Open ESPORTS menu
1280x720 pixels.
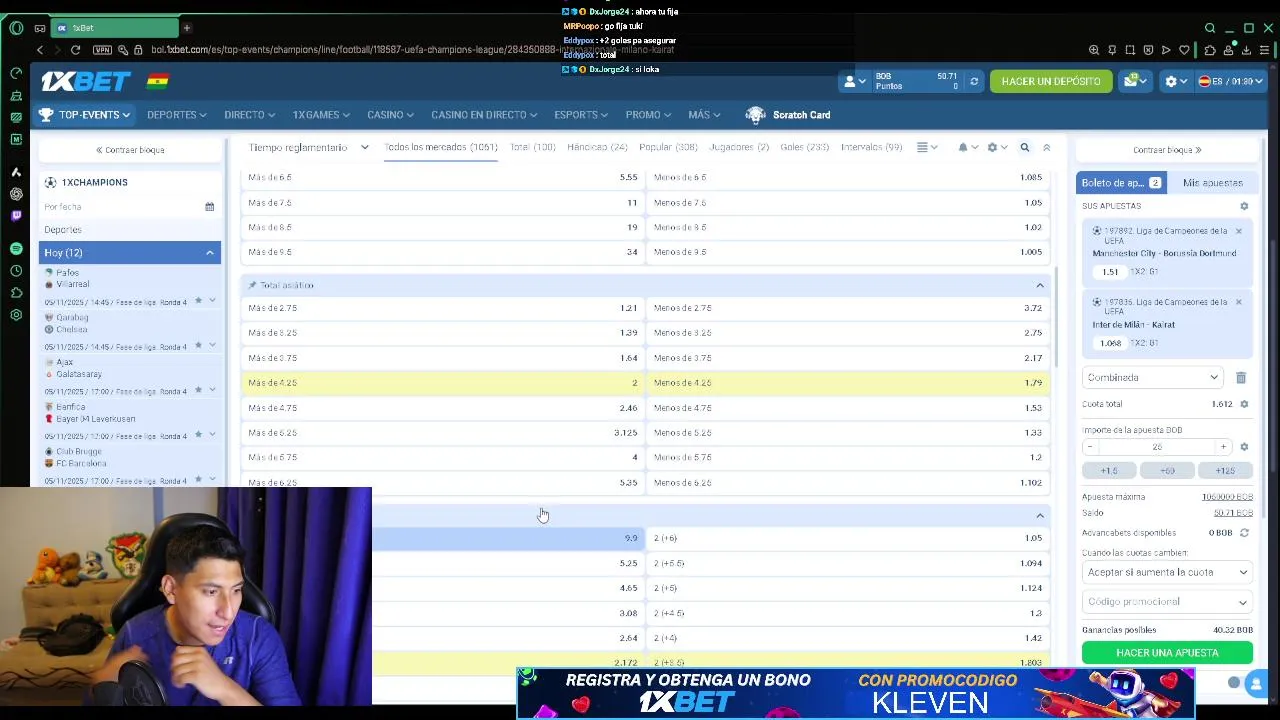[581, 115]
